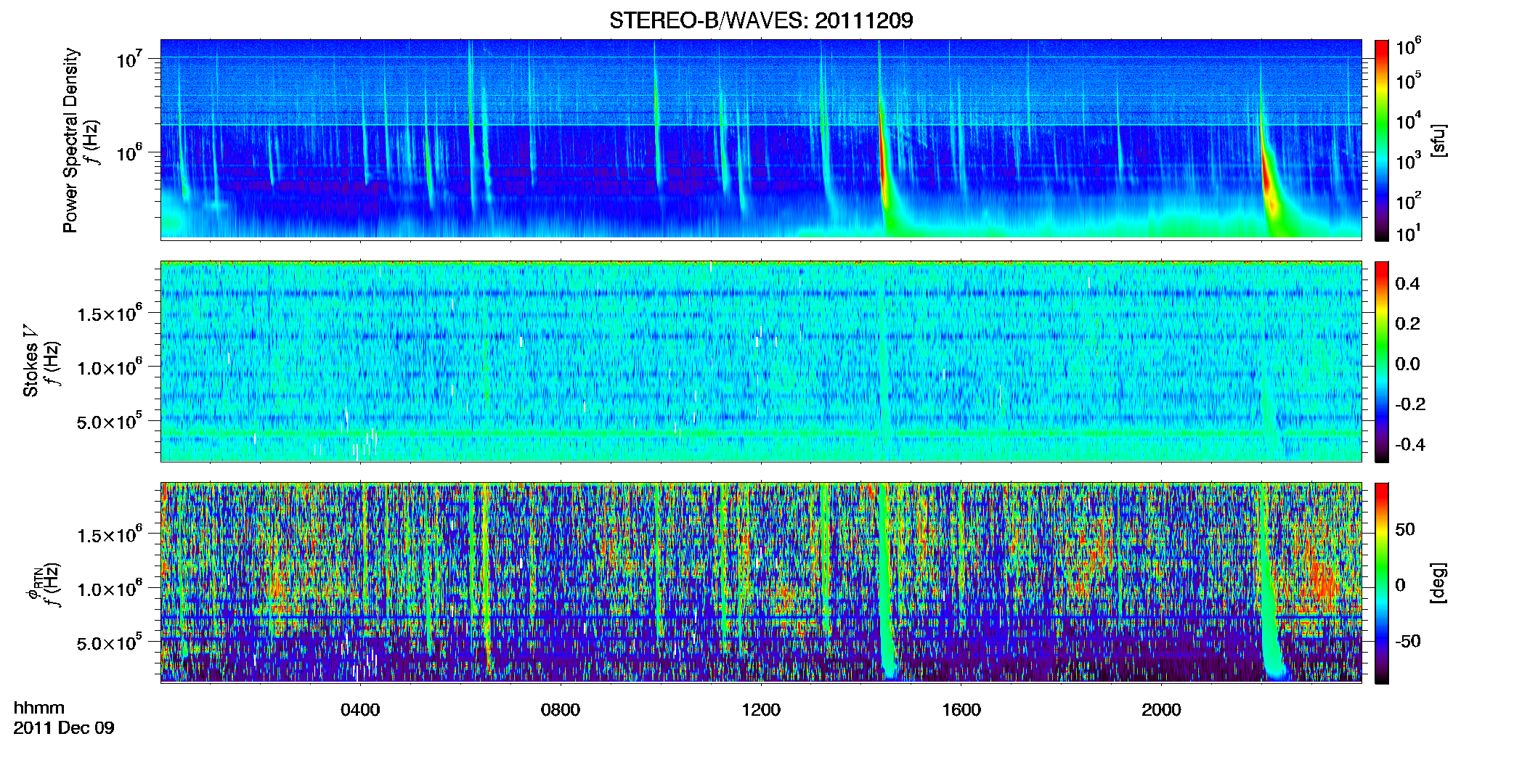
Task: Click the 0.4 tick on Stokes V colorbar
Action: tap(1408, 284)
